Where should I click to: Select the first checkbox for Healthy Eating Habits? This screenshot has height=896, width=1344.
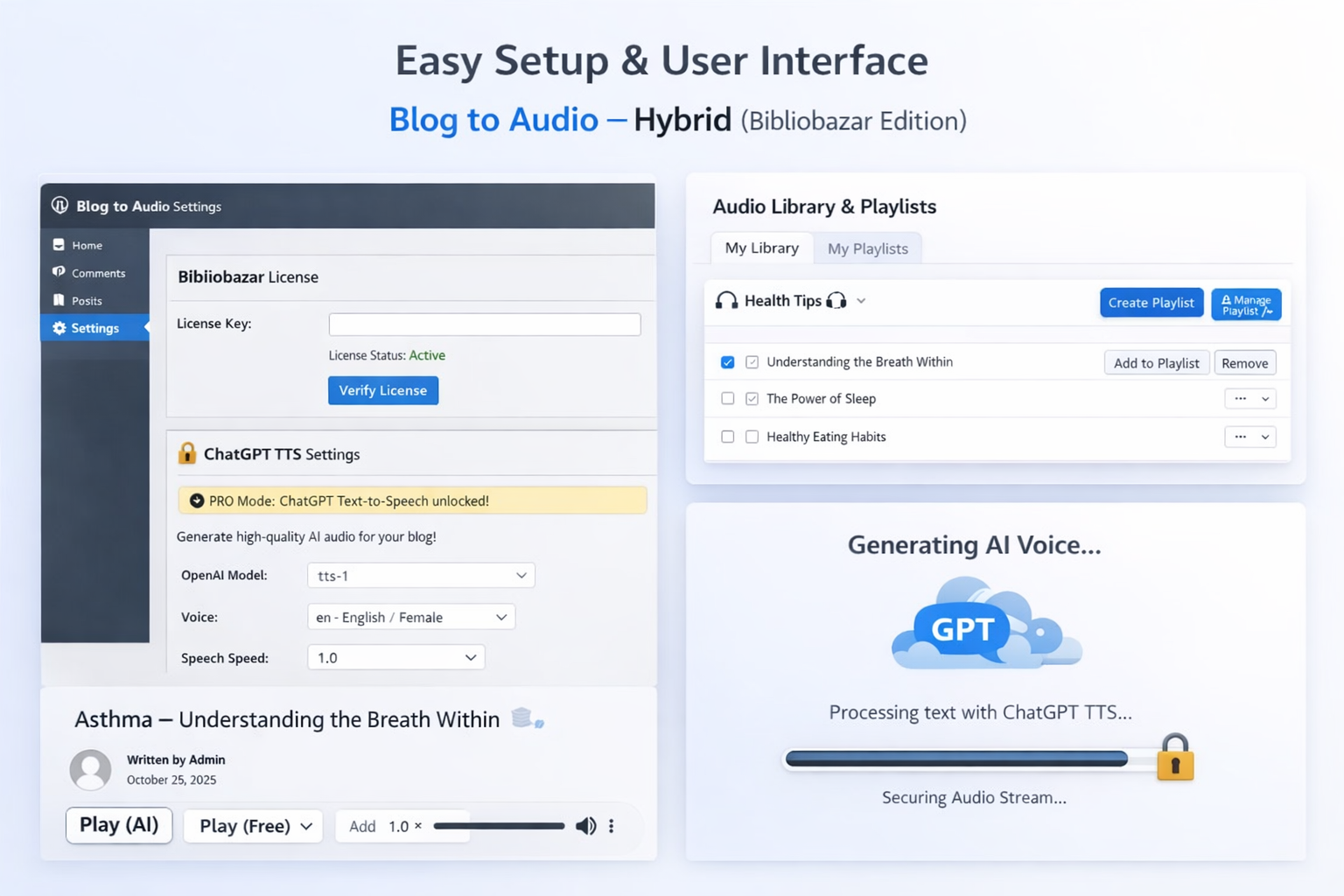(727, 437)
